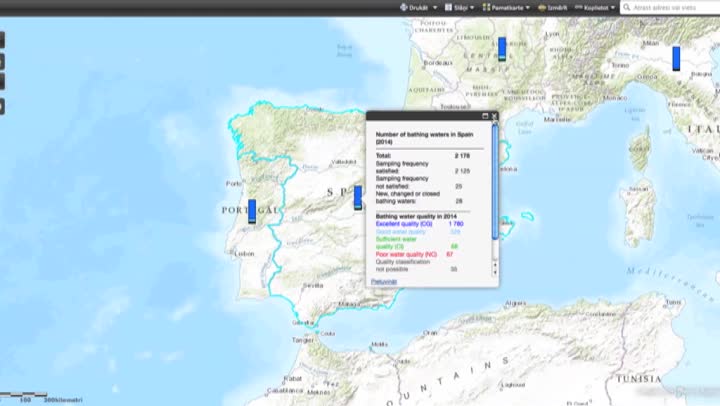Click the Portugal bathing water bar marker
The image size is (720, 406).
[x=252, y=211]
